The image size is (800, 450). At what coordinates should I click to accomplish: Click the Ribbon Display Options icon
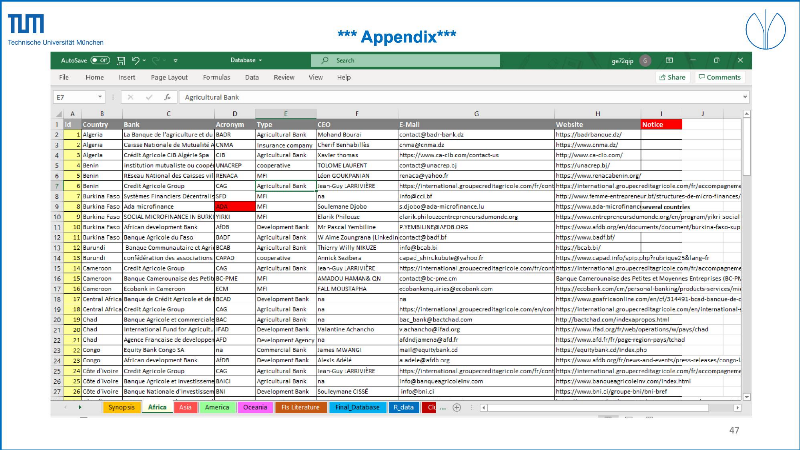point(669,60)
